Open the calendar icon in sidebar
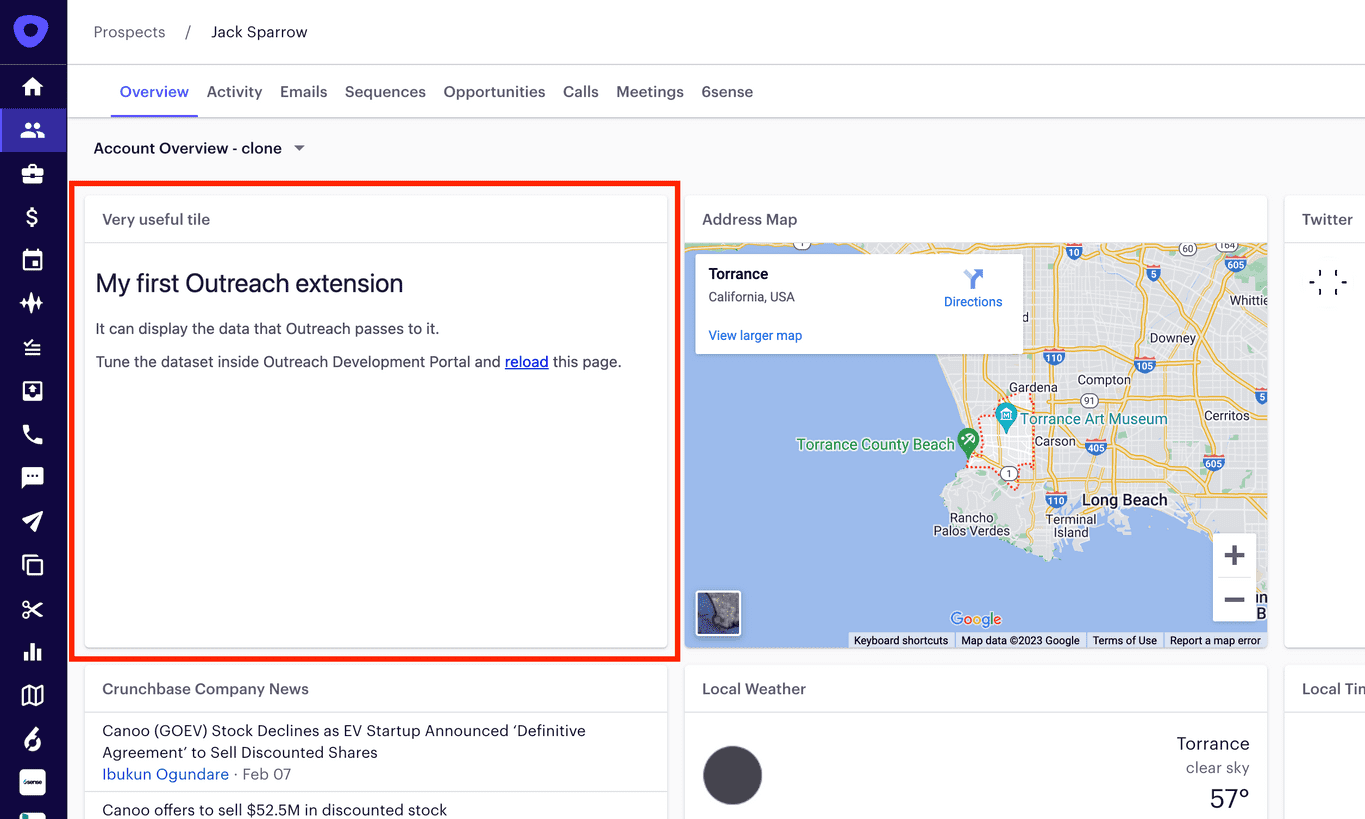The image size is (1365, 819). coord(33,261)
